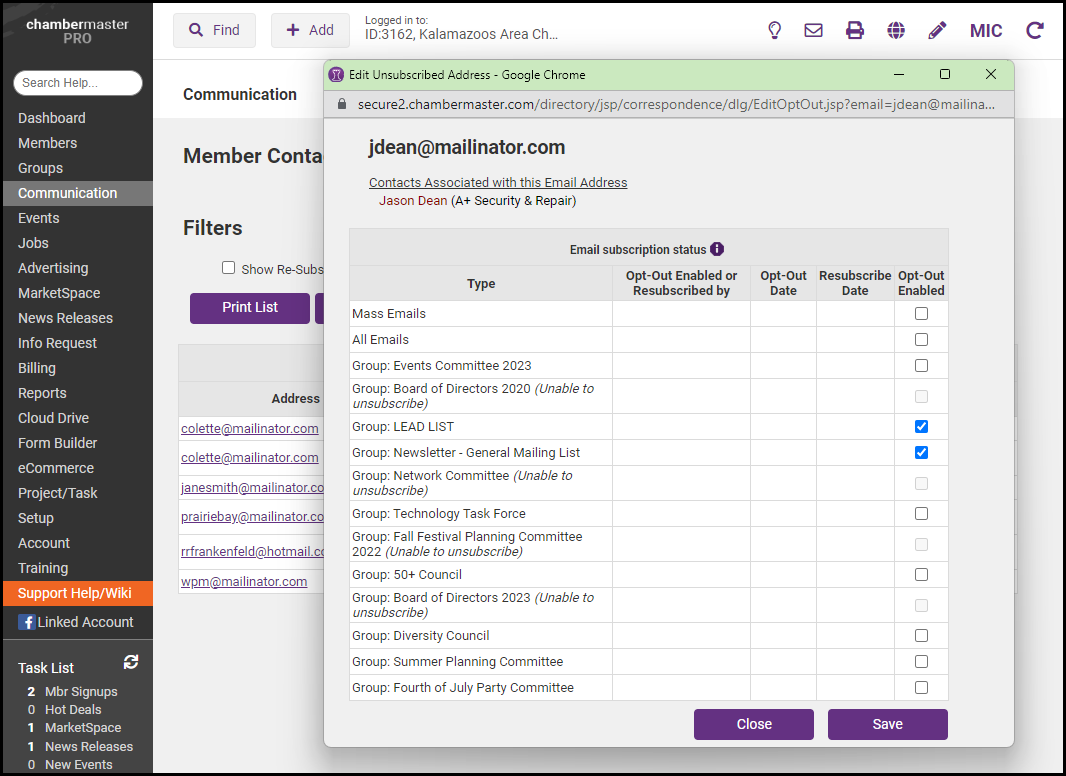1066x776 pixels.
Task: Click the email subscription status info icon
Action: [x=717, y=249]
